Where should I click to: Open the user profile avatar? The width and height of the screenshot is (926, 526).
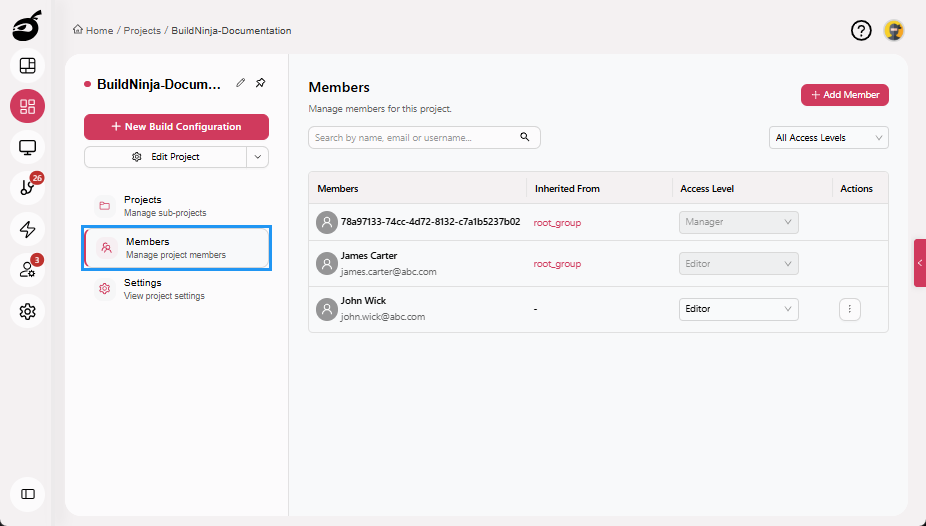pos(894,30)
